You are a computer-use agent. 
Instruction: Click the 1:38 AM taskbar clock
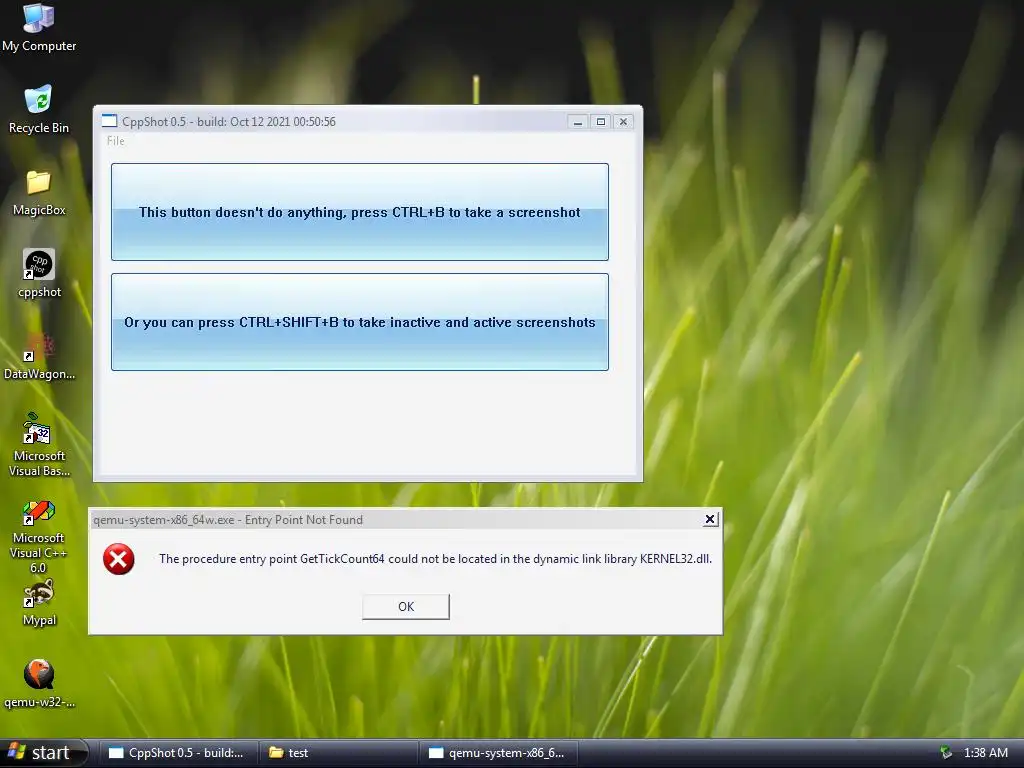985,753
